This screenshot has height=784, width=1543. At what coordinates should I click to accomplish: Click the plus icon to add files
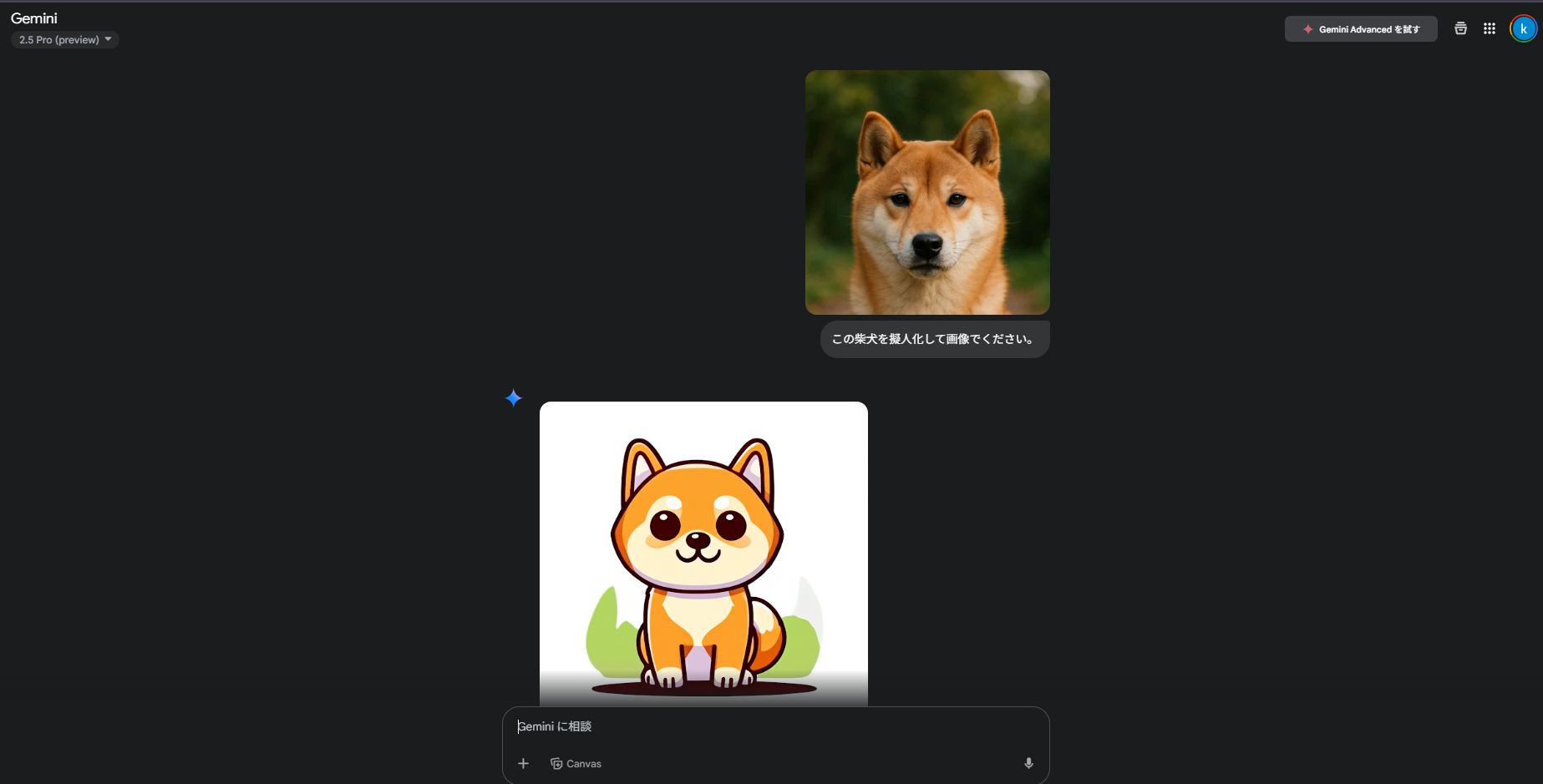point(523,763)
